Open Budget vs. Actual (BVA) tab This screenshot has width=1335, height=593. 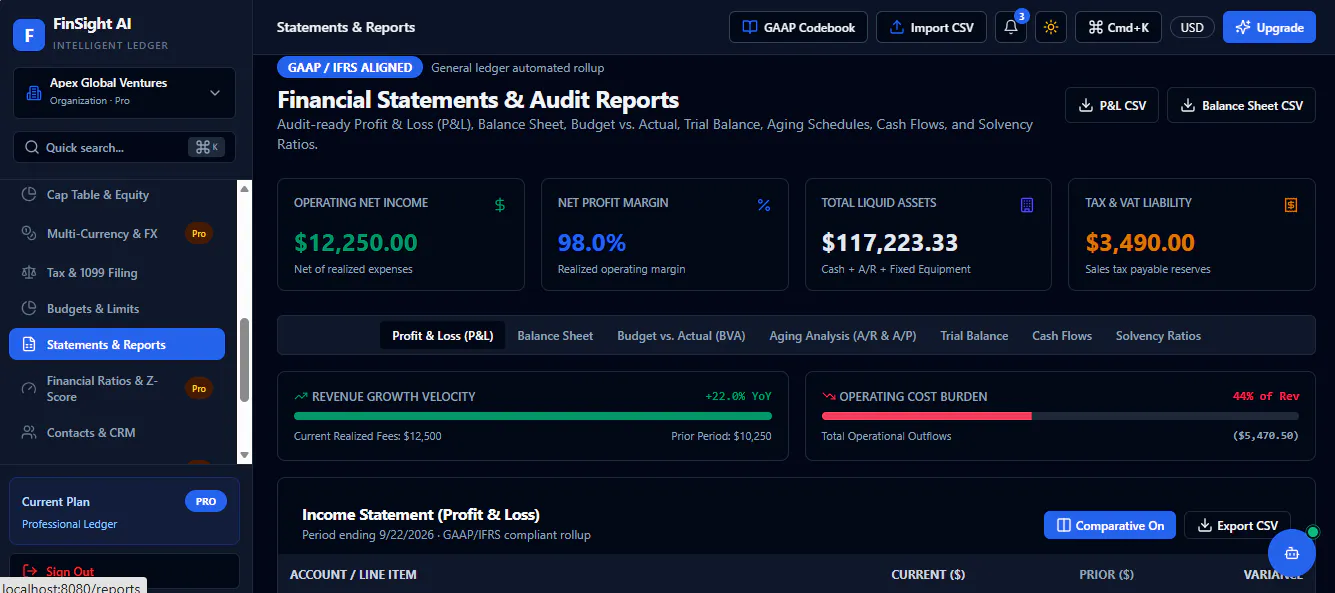tap(681, 336)
